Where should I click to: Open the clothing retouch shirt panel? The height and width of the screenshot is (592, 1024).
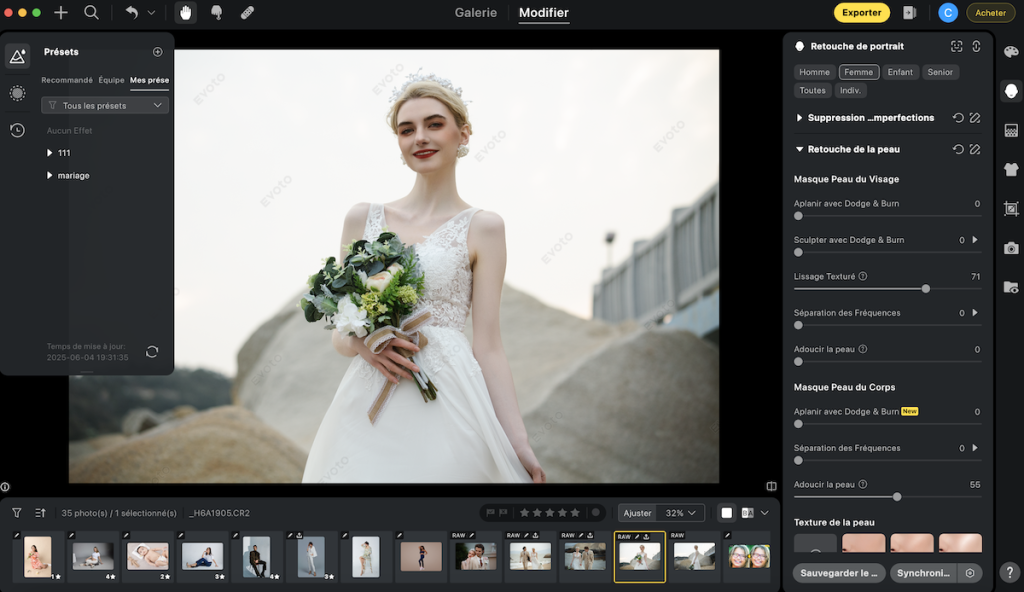tap(1011, 170)
